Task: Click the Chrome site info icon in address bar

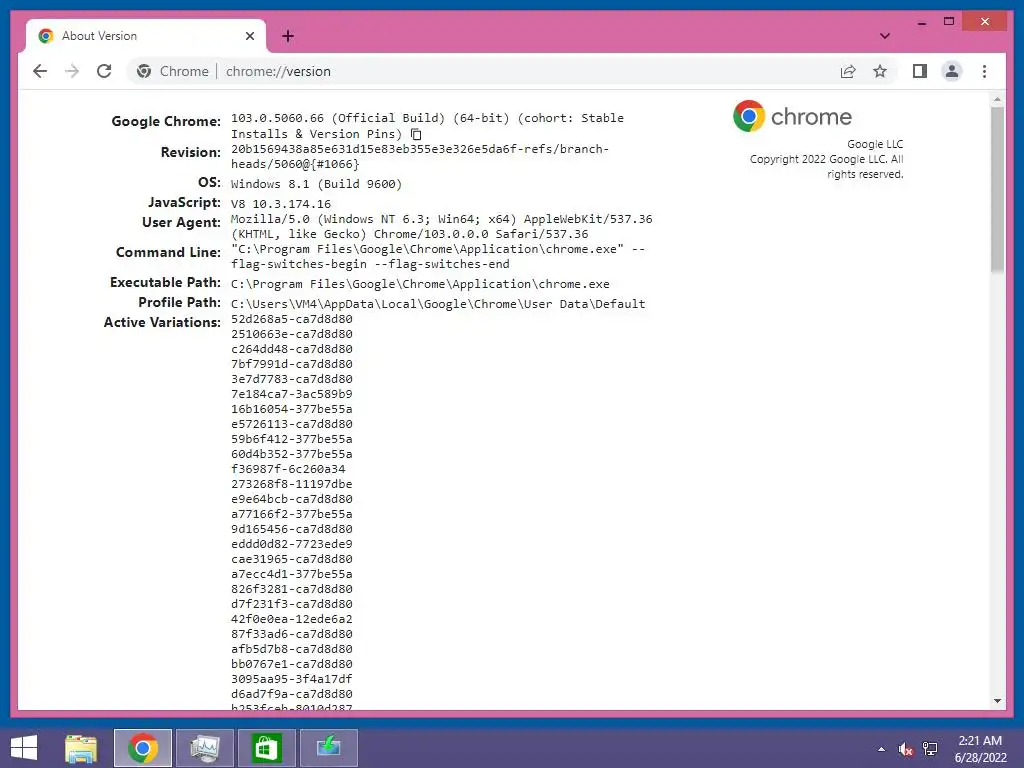Action: (x=144, y=71)
